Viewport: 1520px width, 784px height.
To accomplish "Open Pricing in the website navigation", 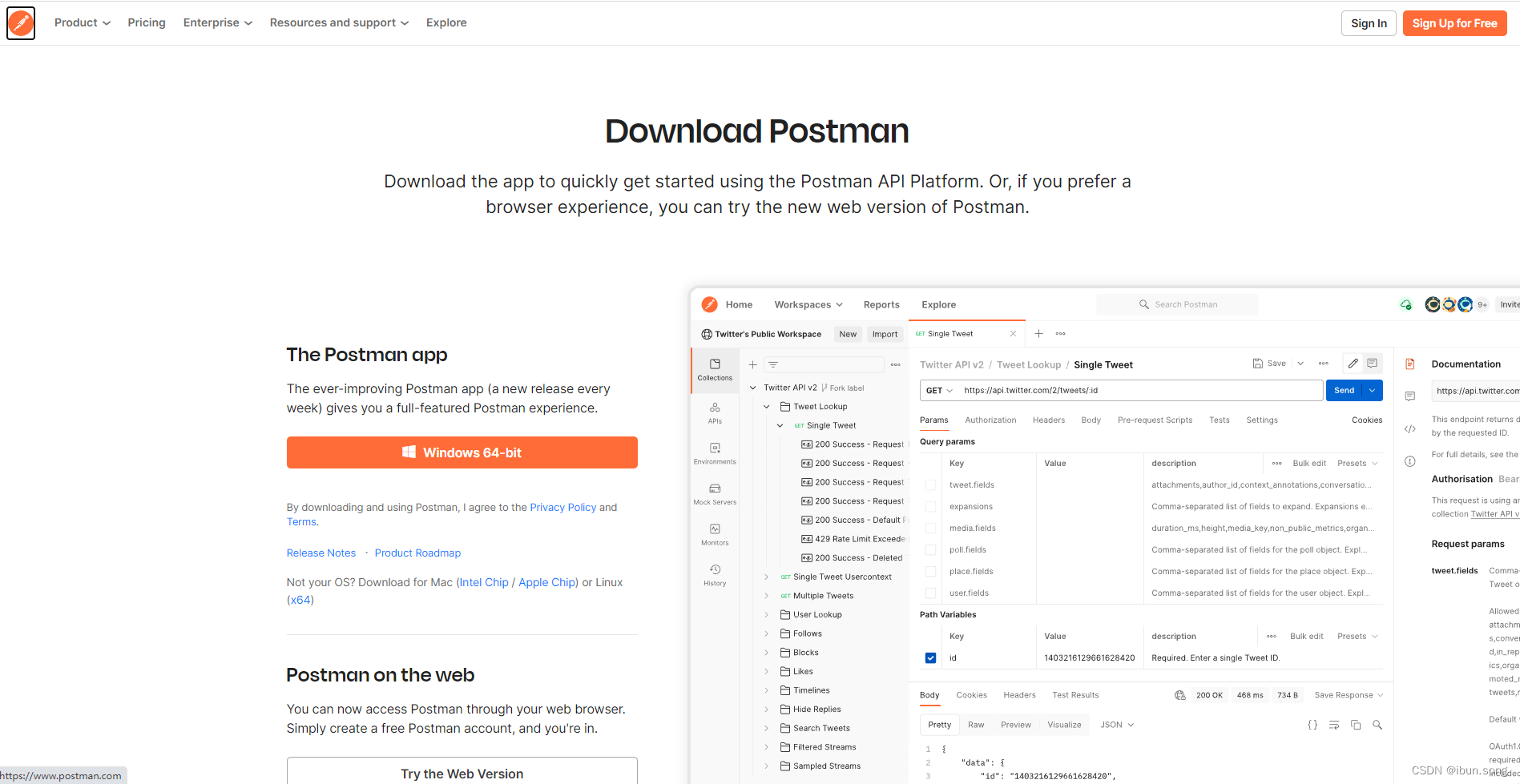I will pyautogui.click(x=147, y=22).
